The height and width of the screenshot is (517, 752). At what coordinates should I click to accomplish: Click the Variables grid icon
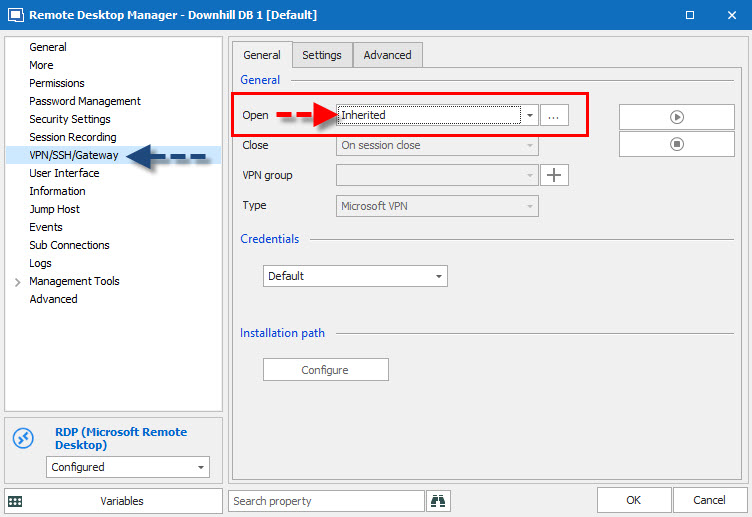pyautogui.click(x=15, y=501)
